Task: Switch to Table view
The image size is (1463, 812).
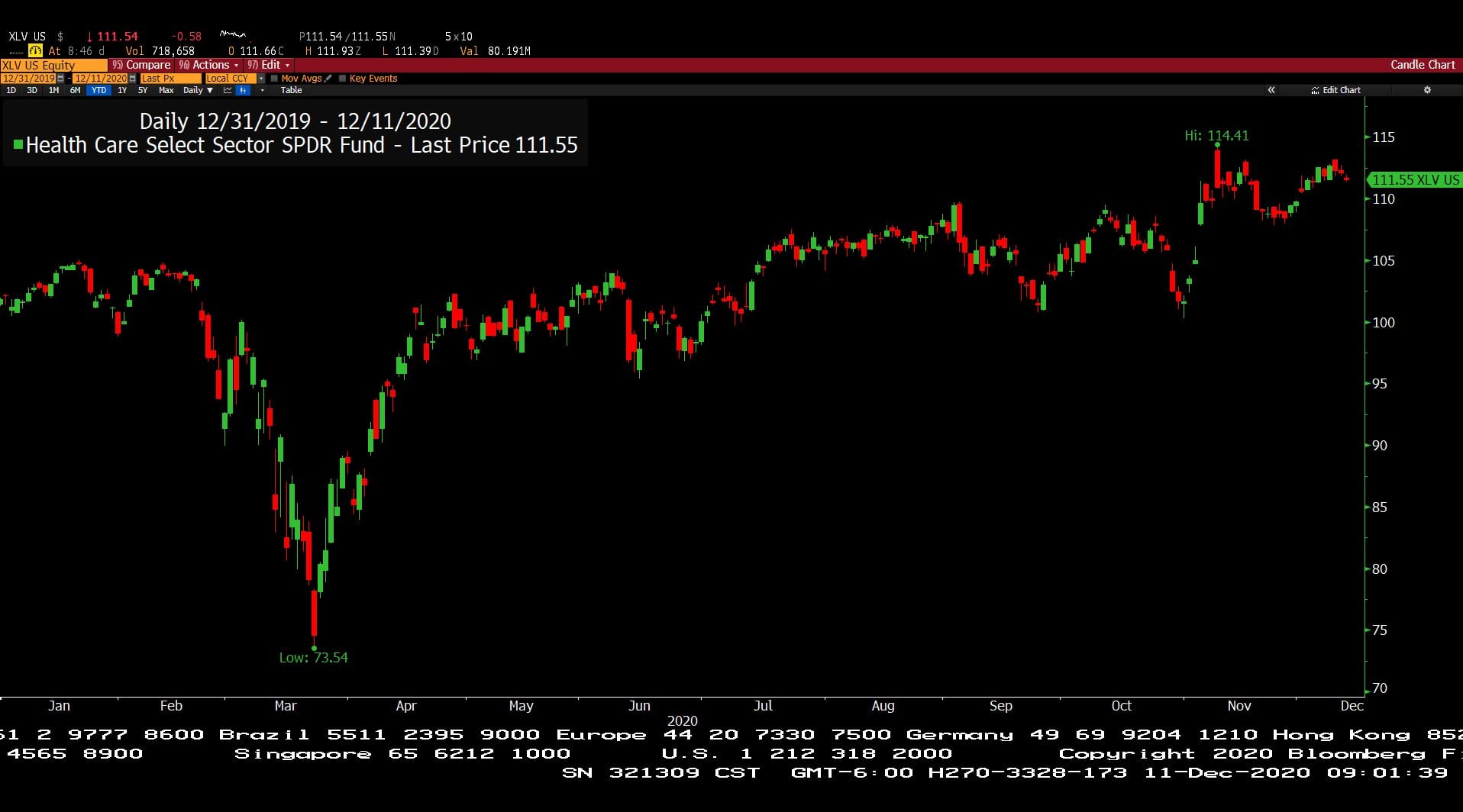Action: 291,90
